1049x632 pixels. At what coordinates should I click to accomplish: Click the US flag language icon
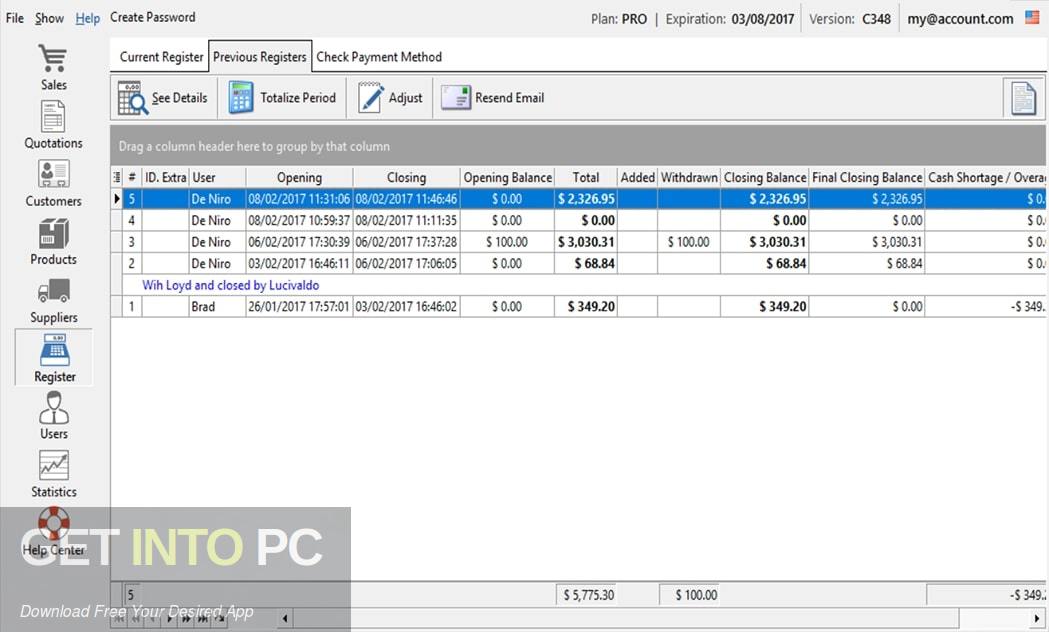tap(1032, 17)
